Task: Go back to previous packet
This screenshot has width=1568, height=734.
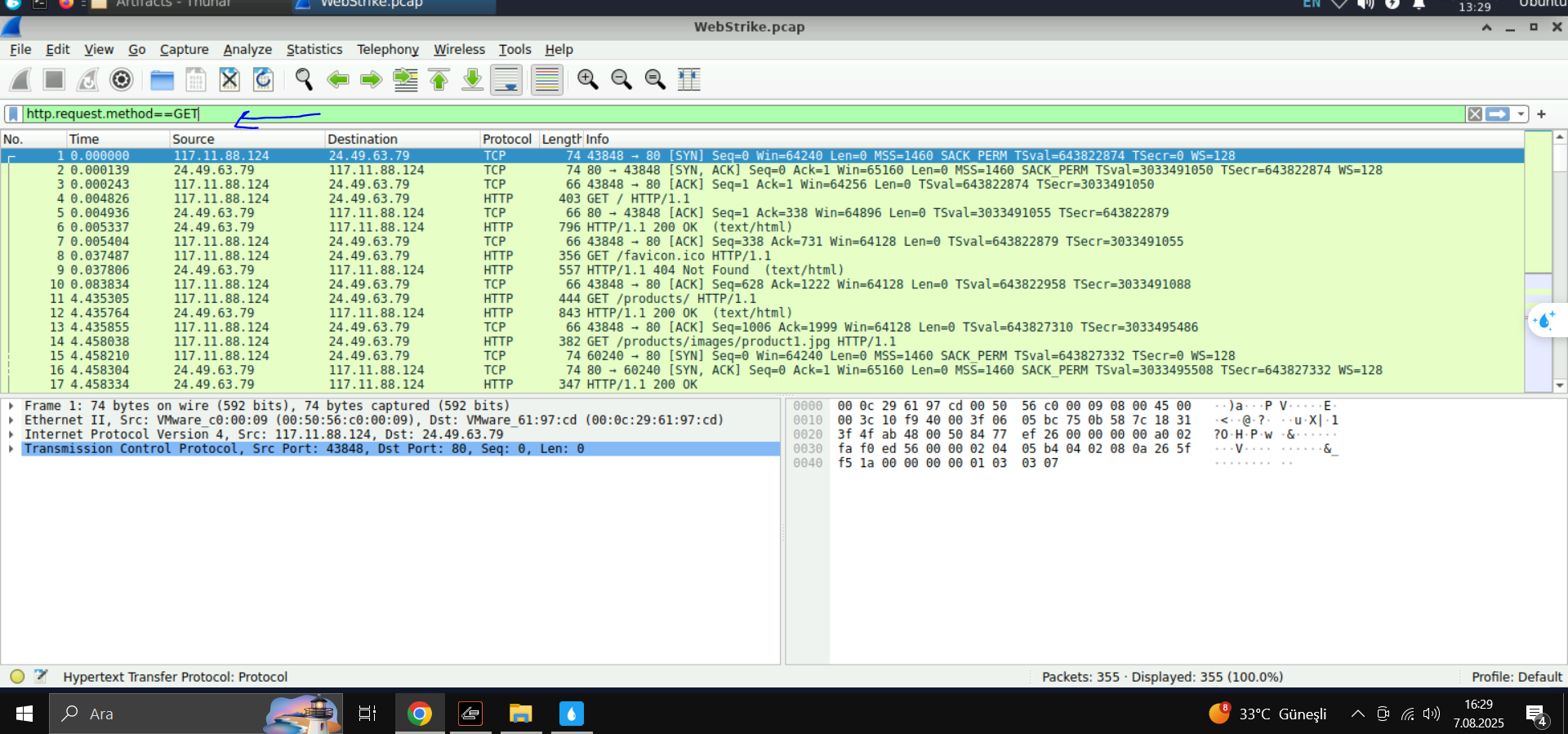Action: coord(337,79)
